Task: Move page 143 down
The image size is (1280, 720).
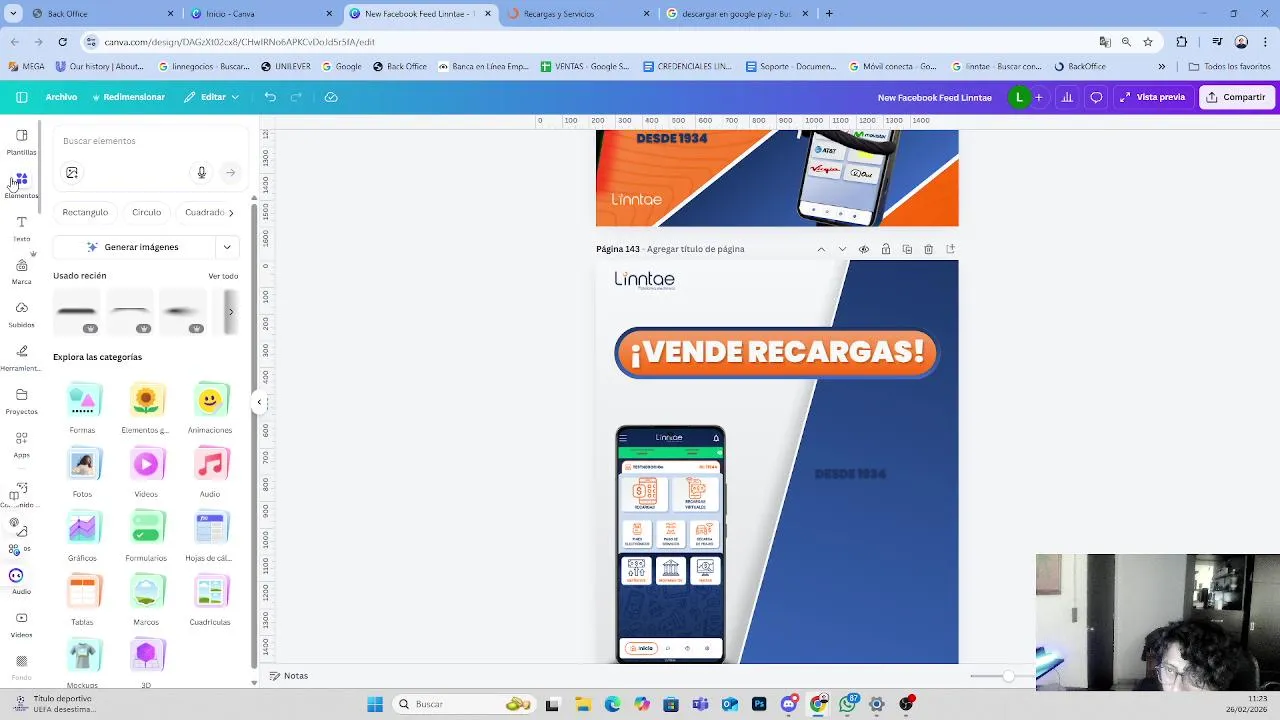Action: [x=842, y=249]
